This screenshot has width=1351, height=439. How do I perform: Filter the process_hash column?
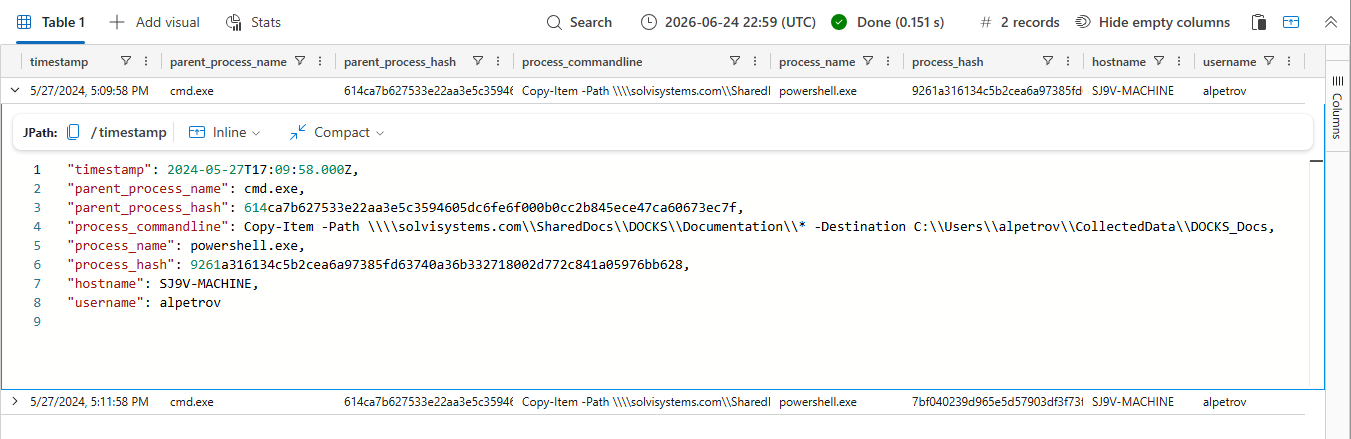point(1048,61)
